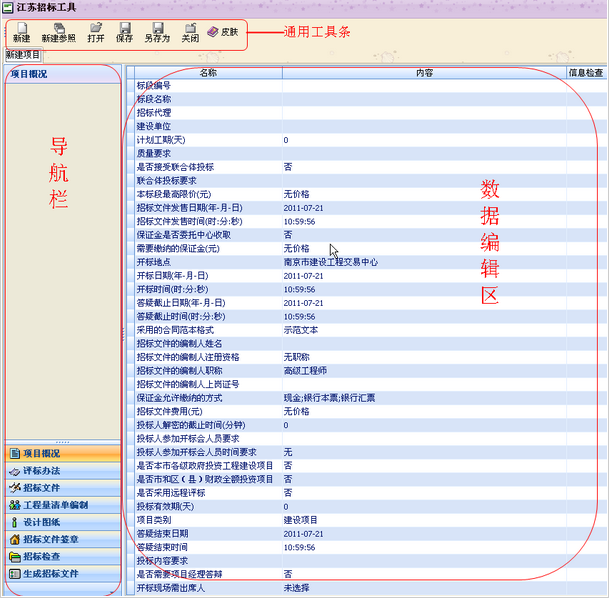Click 否 value for 是否接受联合体投标

288,167
